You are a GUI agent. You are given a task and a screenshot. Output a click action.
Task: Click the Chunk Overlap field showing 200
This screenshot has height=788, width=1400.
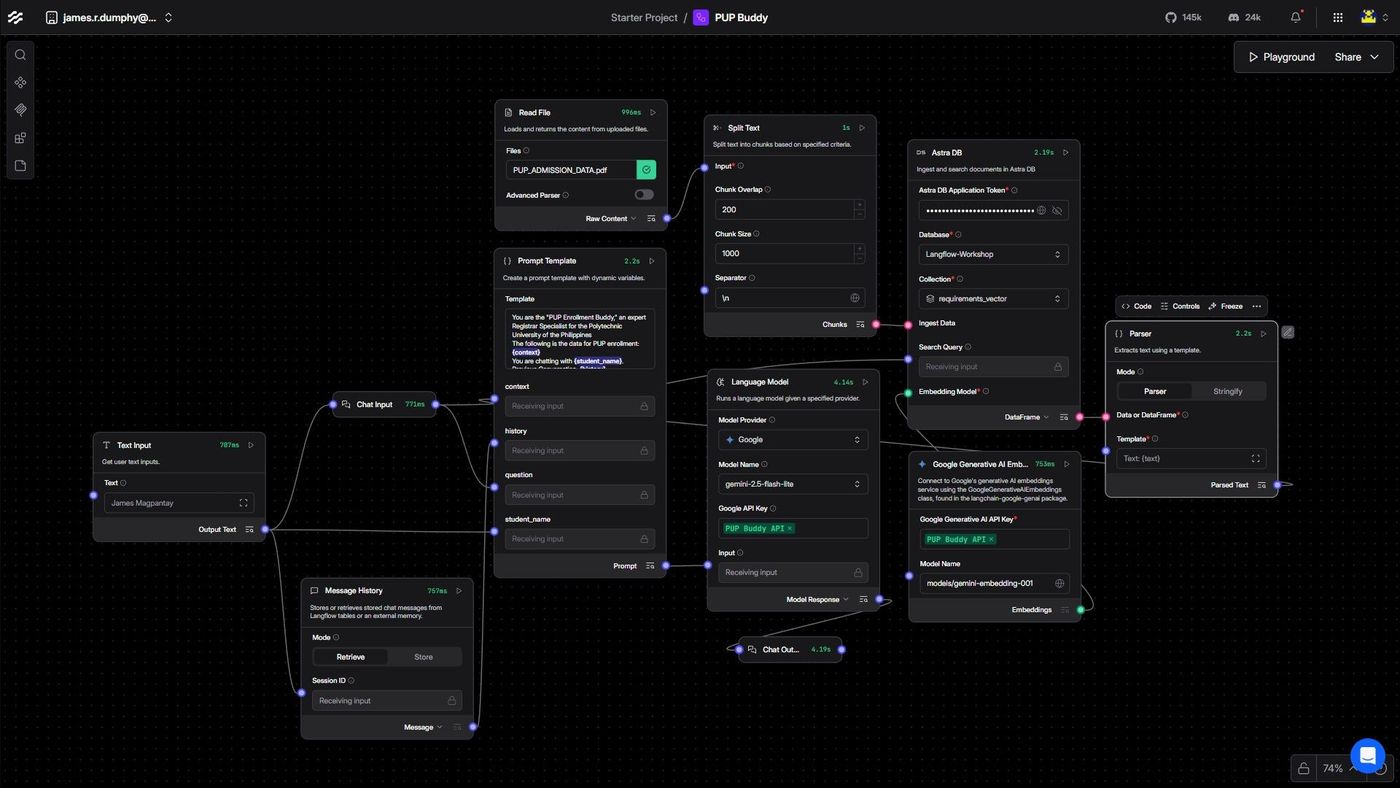pos(784,210)
